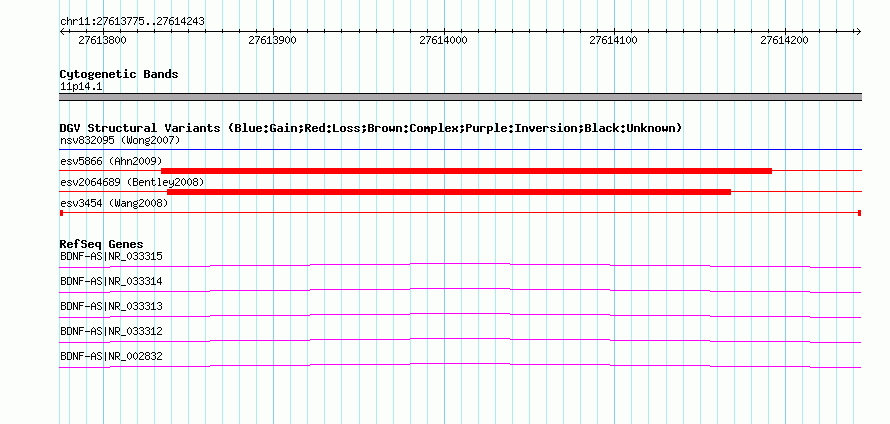The width and height of the screenshot is (890, 424).
Task: Click the blue nsv832095 gain line
Action: point(460,150)
